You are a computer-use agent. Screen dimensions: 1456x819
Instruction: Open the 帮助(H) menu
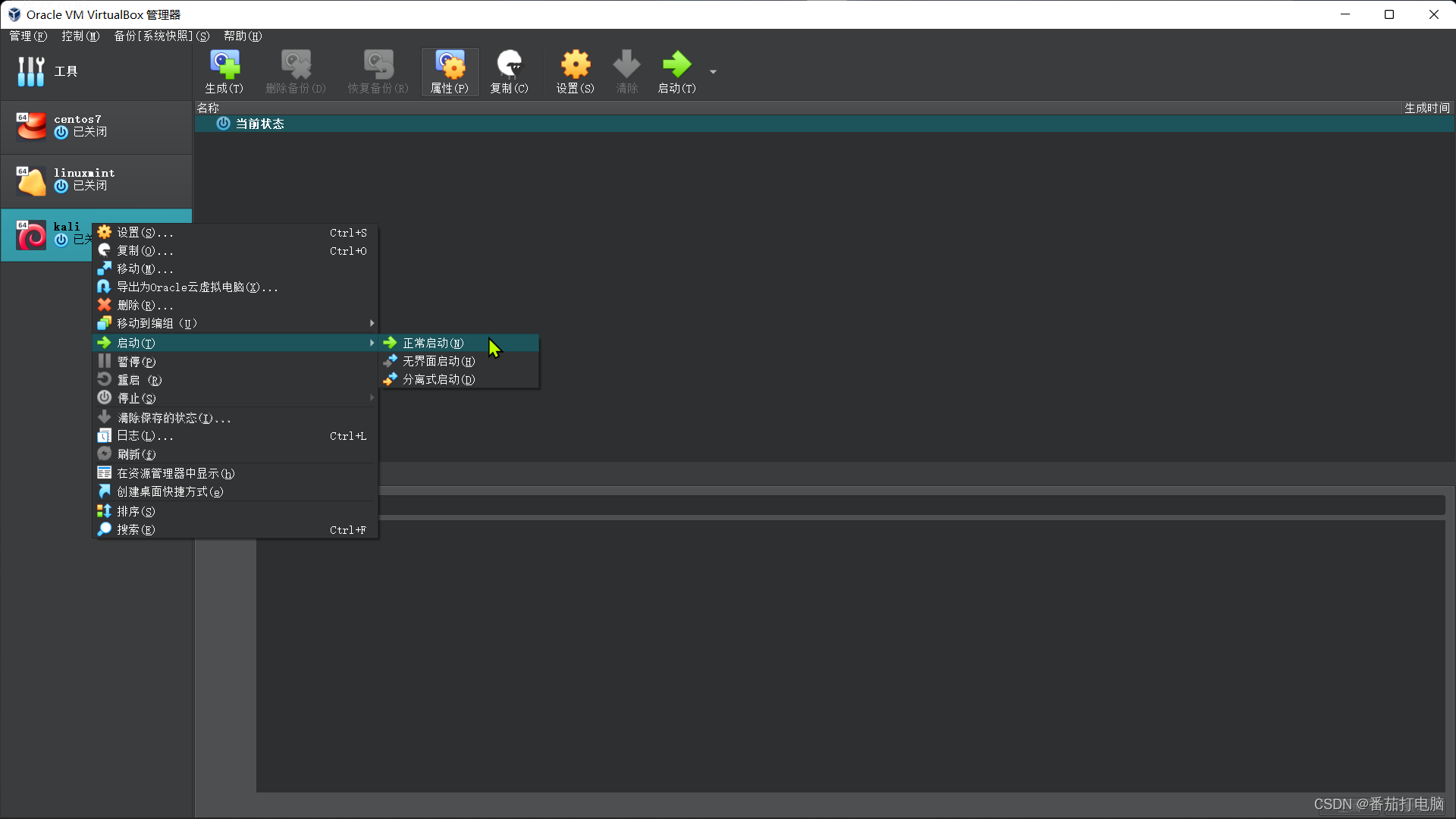click(x=243, y=36)
